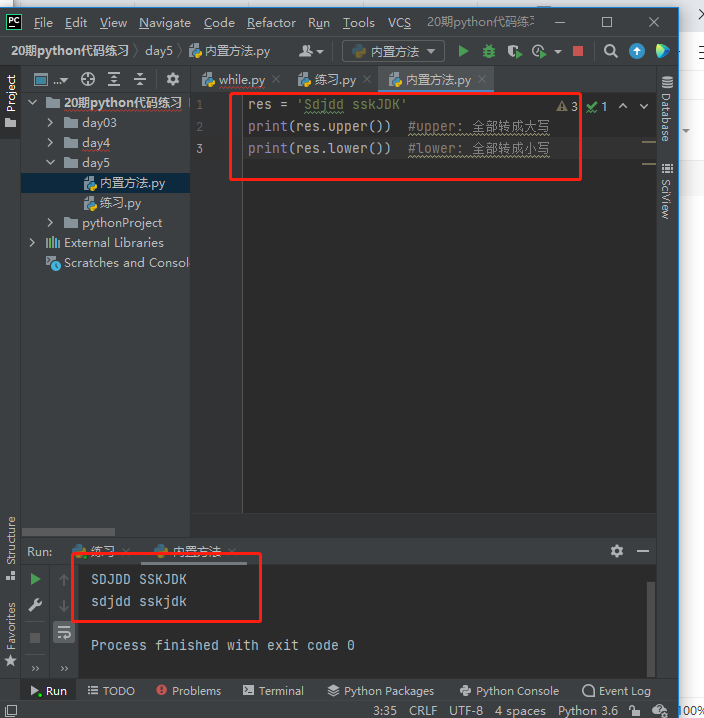
Task: Go to previous highlighted error arrow
Action: coord(622,106)
